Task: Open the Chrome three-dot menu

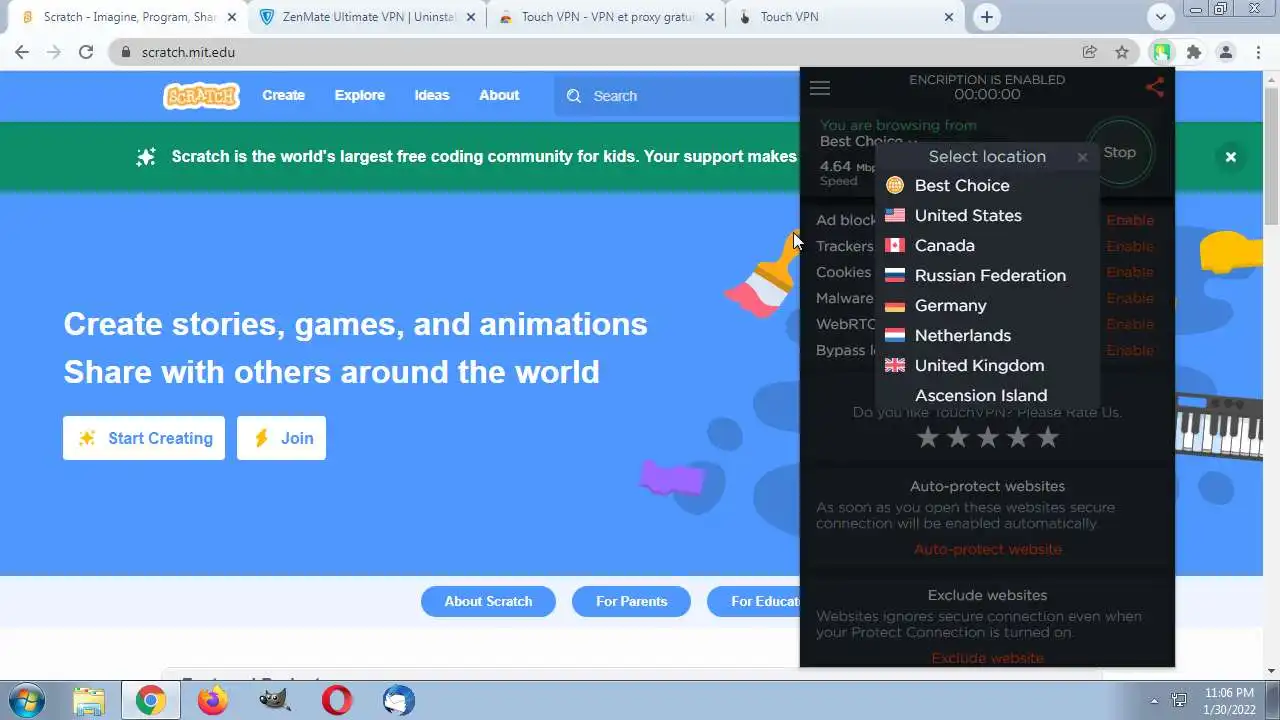Action: 1259,52
